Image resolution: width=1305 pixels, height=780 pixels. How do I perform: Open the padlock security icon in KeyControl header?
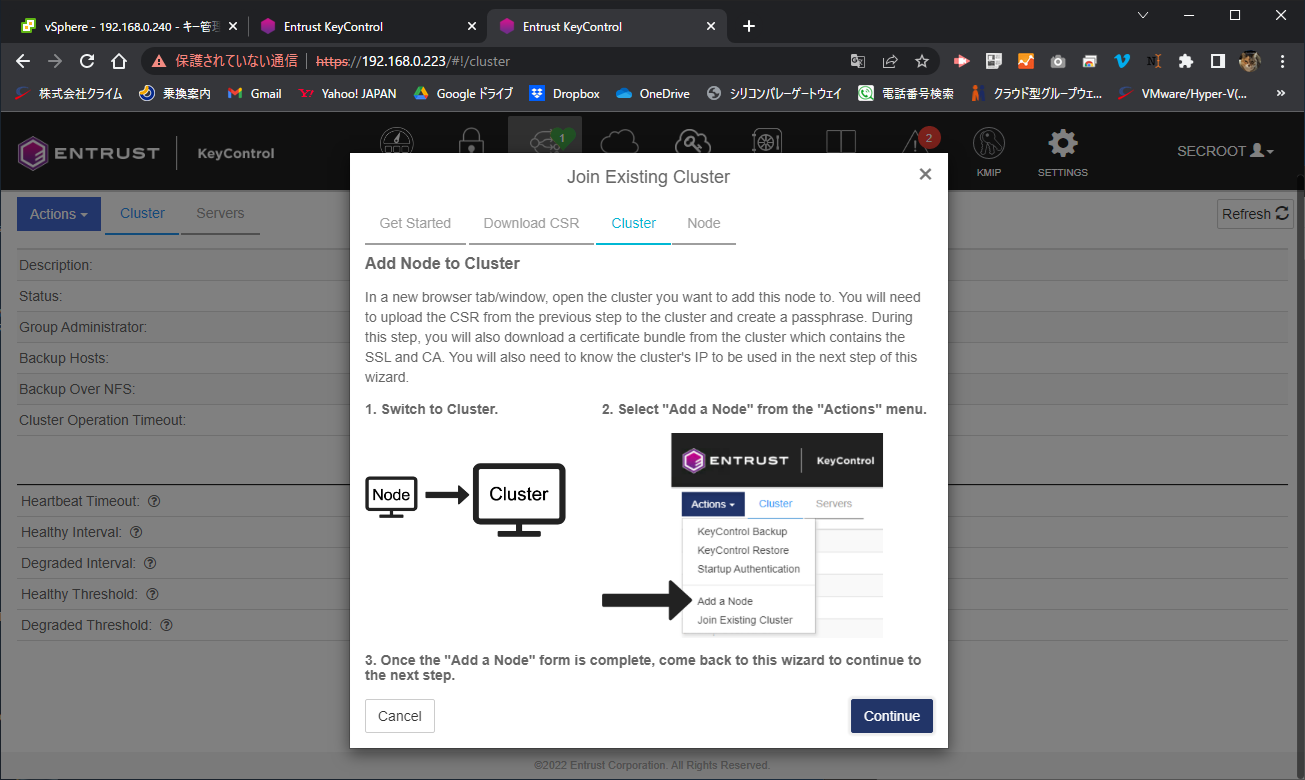click(470, 142)
